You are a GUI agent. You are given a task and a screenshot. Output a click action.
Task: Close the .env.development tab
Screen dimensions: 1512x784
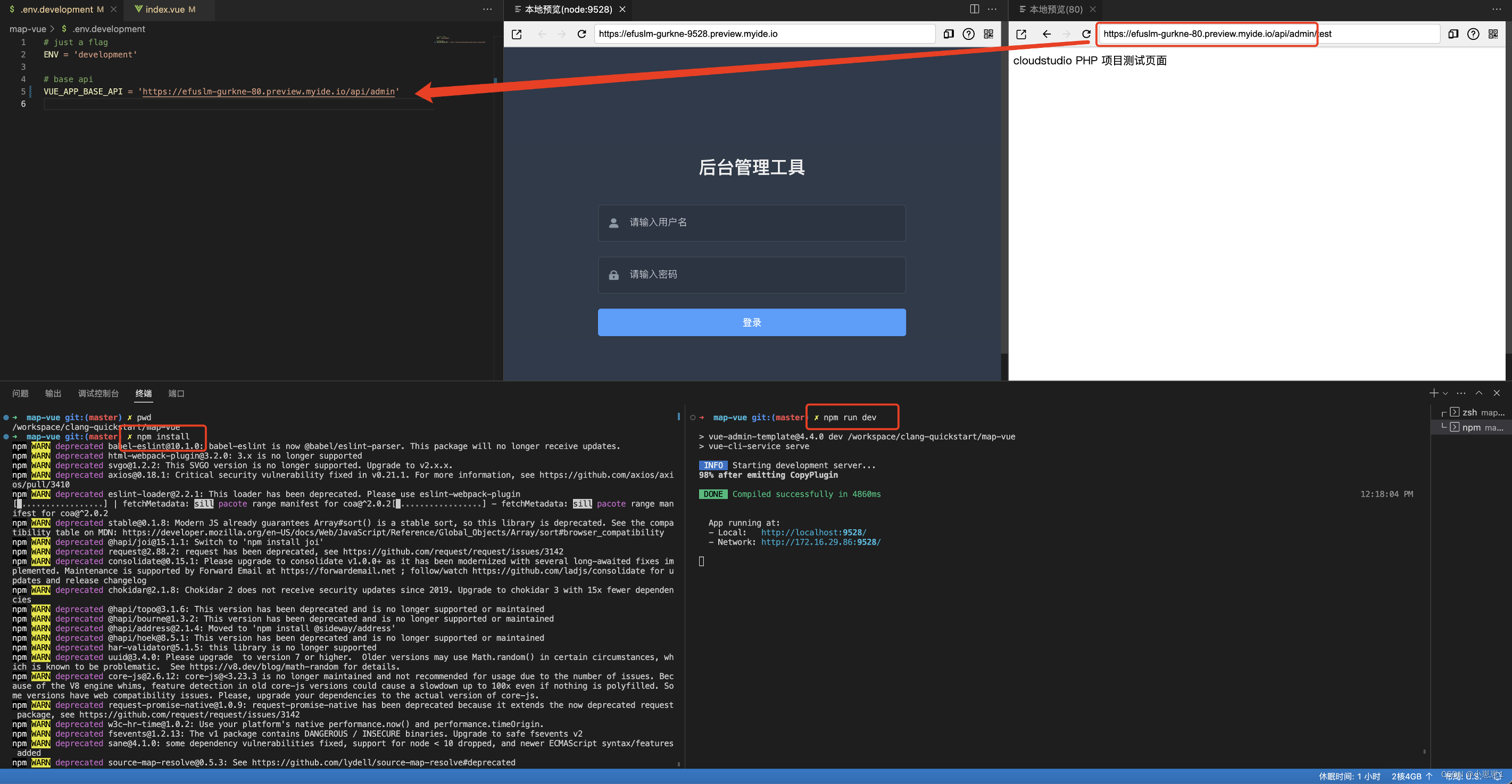pyautogui.click(x=114, y=10)
